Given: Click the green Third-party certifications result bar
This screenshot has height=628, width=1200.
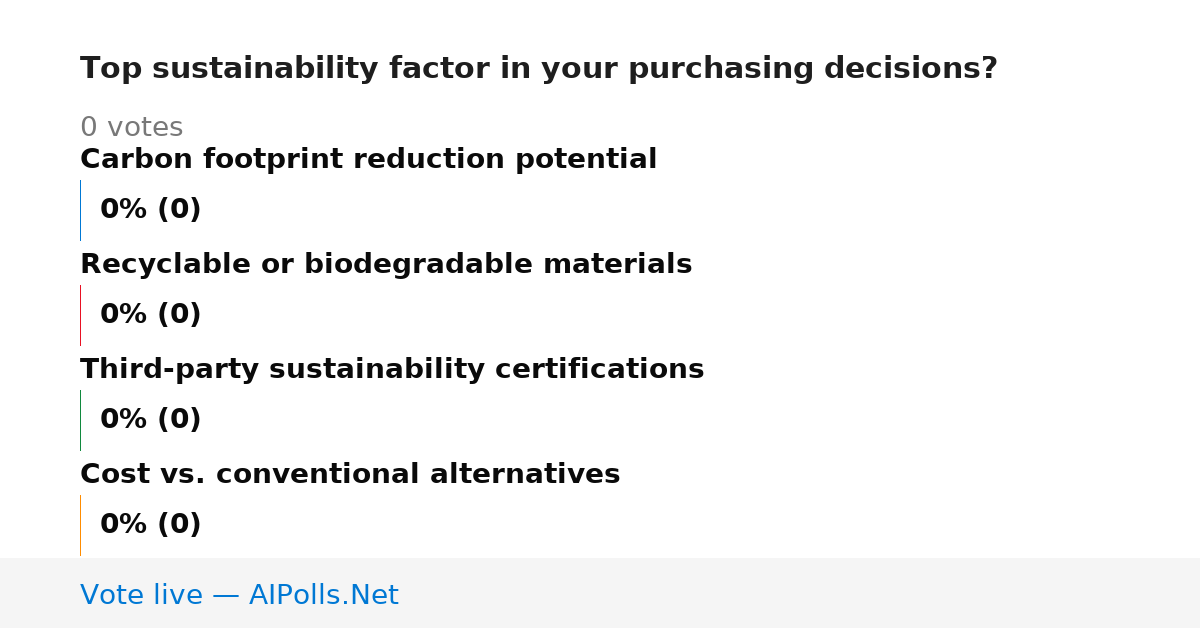Looking at the screenshot, I should point(80,420).
